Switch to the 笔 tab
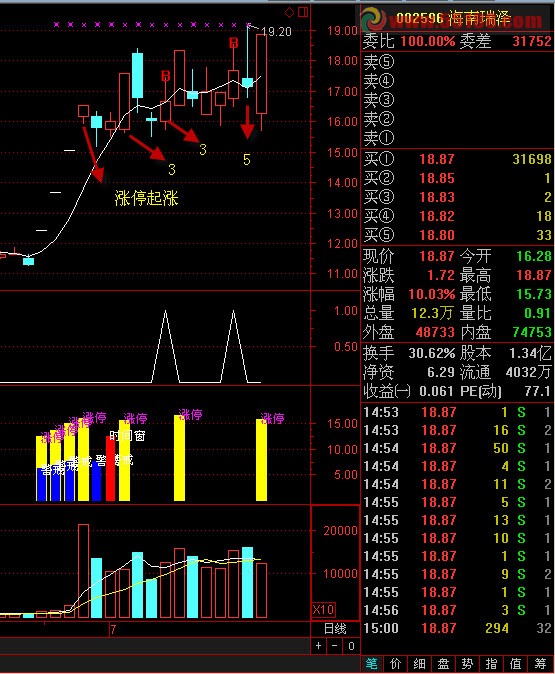 [371, 664]
